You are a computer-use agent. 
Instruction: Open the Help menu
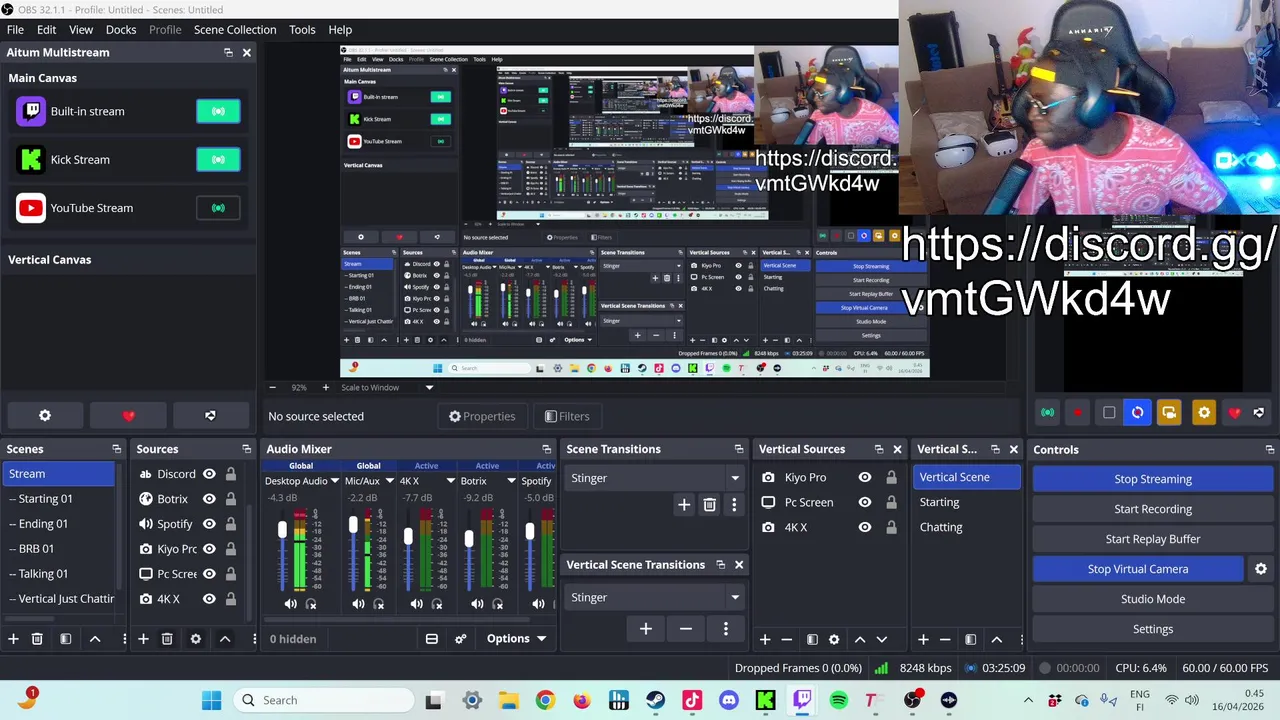pyautogui.click(x=340, y=30)
